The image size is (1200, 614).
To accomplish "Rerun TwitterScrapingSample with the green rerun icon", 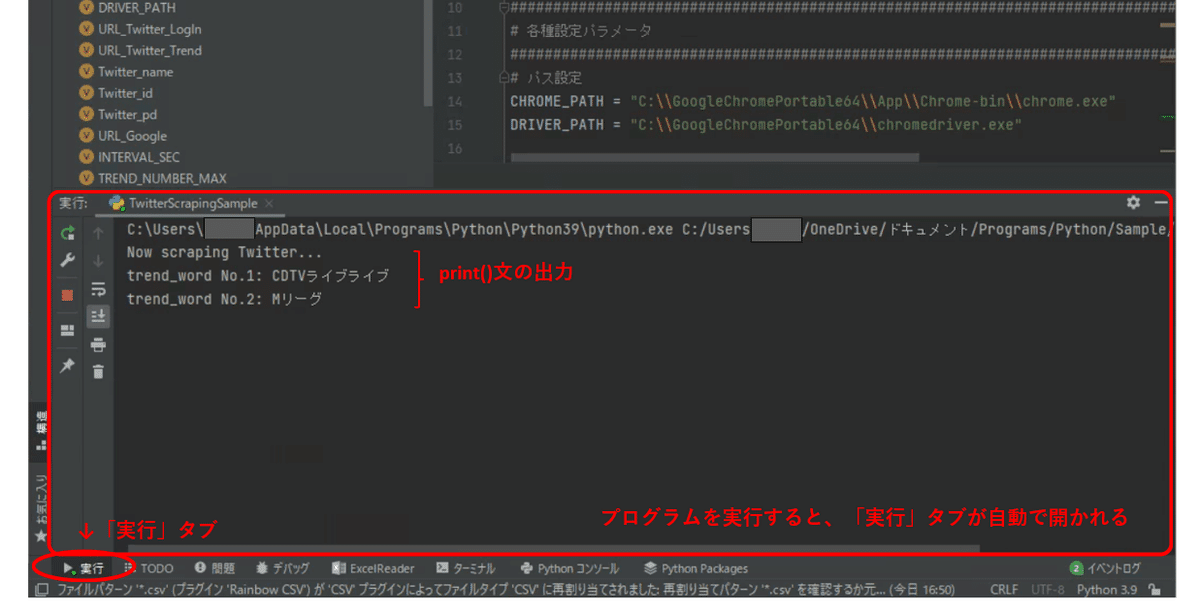I will click(68, 233).
